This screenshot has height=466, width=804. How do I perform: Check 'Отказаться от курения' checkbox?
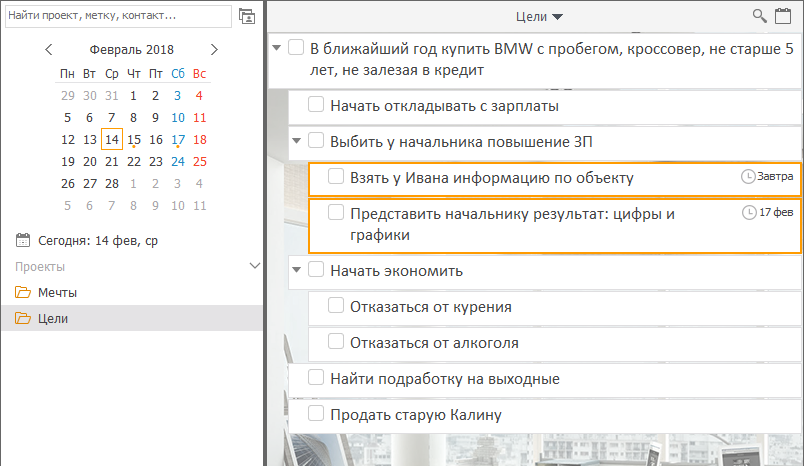point(336,305)
